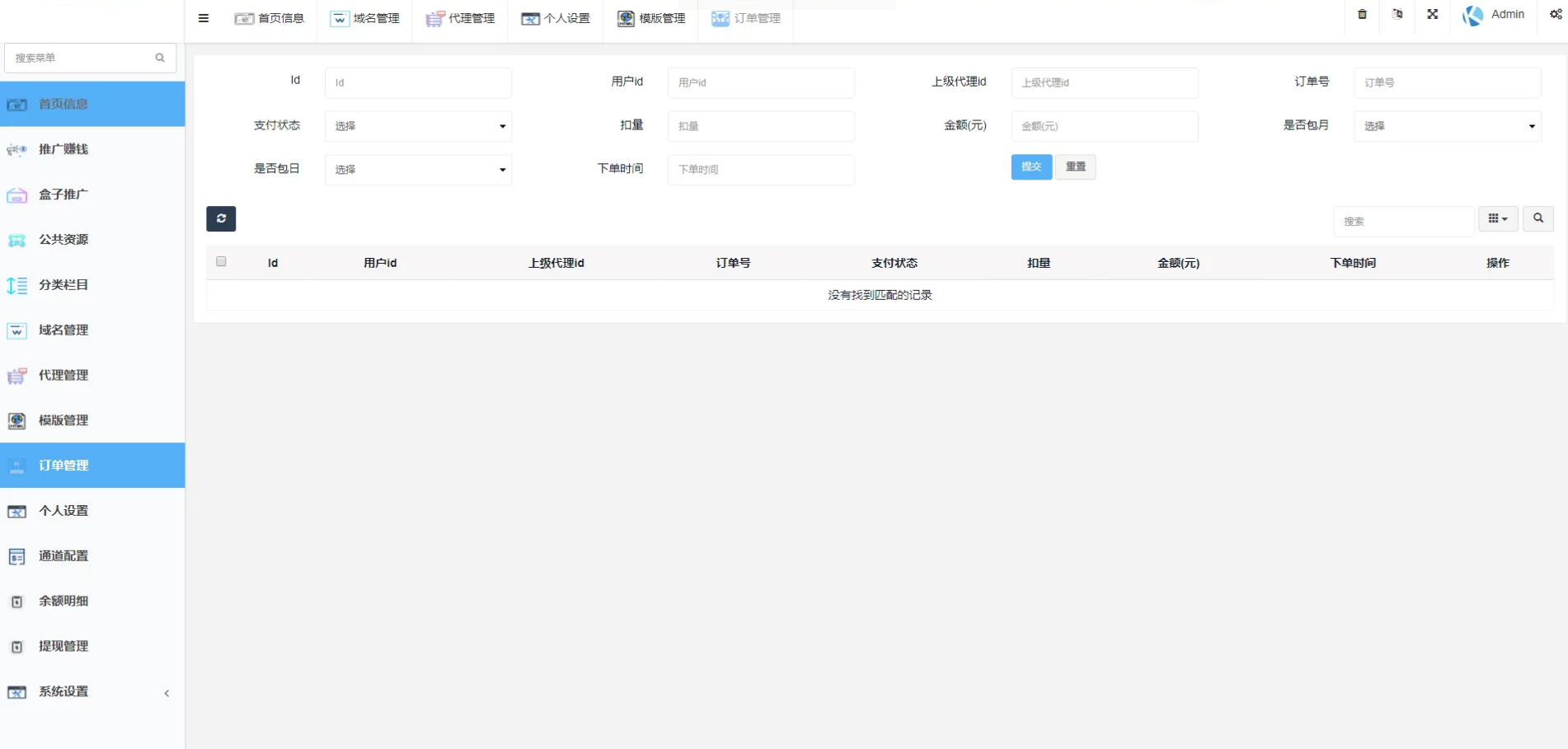Enter fullscreen using the expand icon
The height and width of the screenshot is (749, 1568).
[x=1433, y=14]
